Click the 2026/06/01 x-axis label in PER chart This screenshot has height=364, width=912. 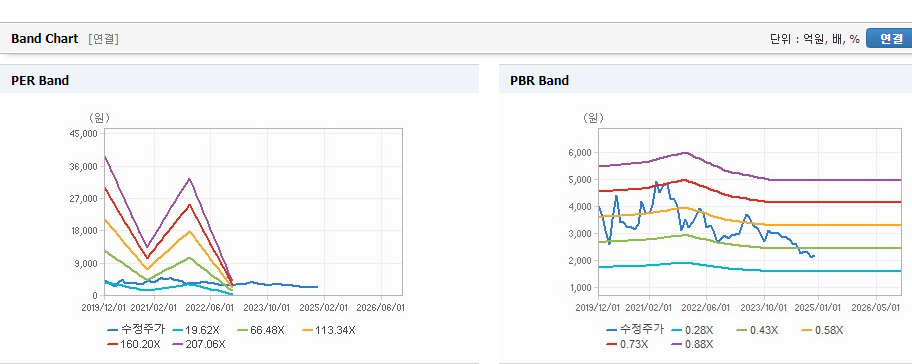pos(381,307)
